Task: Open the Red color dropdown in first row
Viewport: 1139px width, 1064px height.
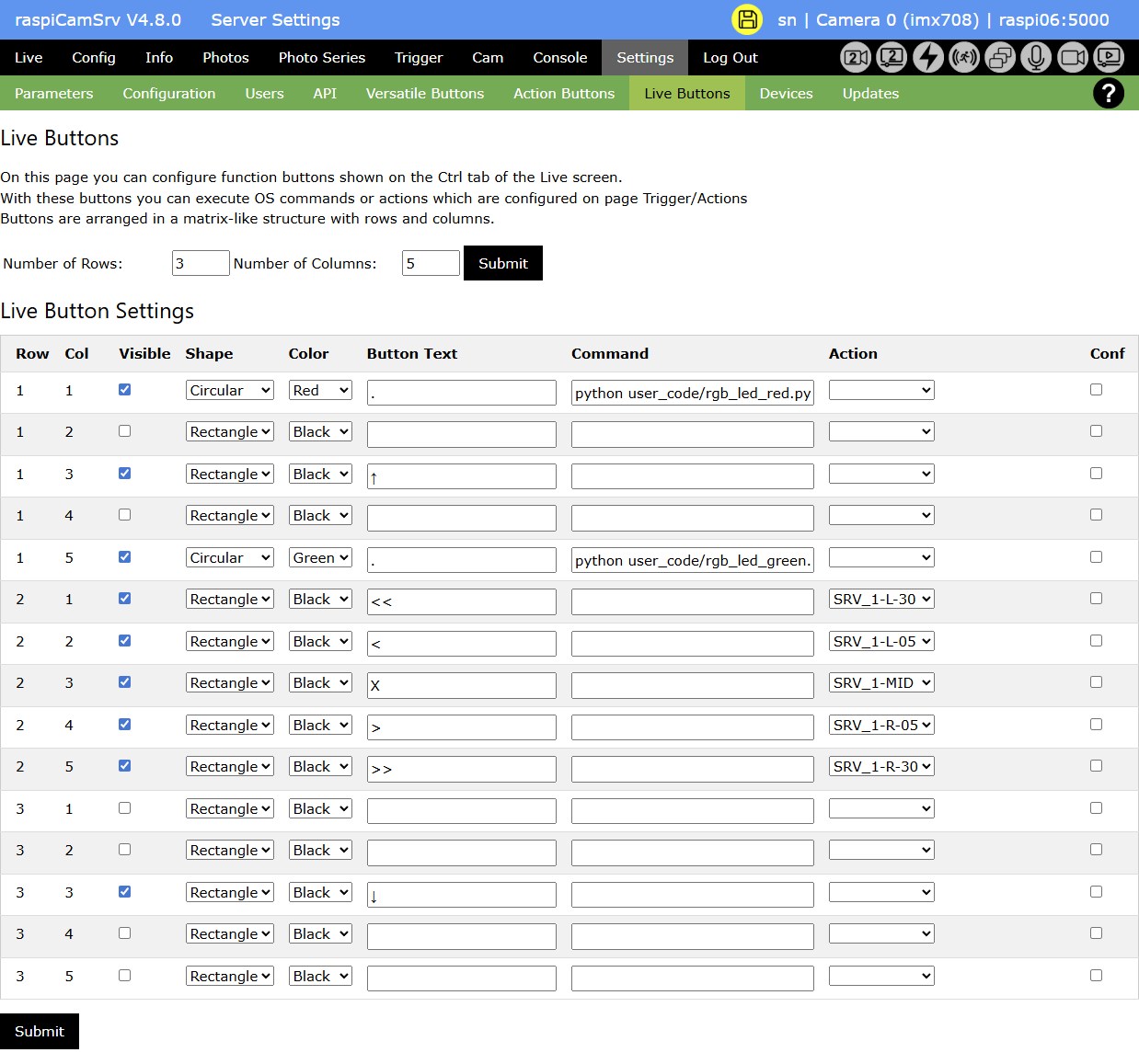Action: click(320, 390)
